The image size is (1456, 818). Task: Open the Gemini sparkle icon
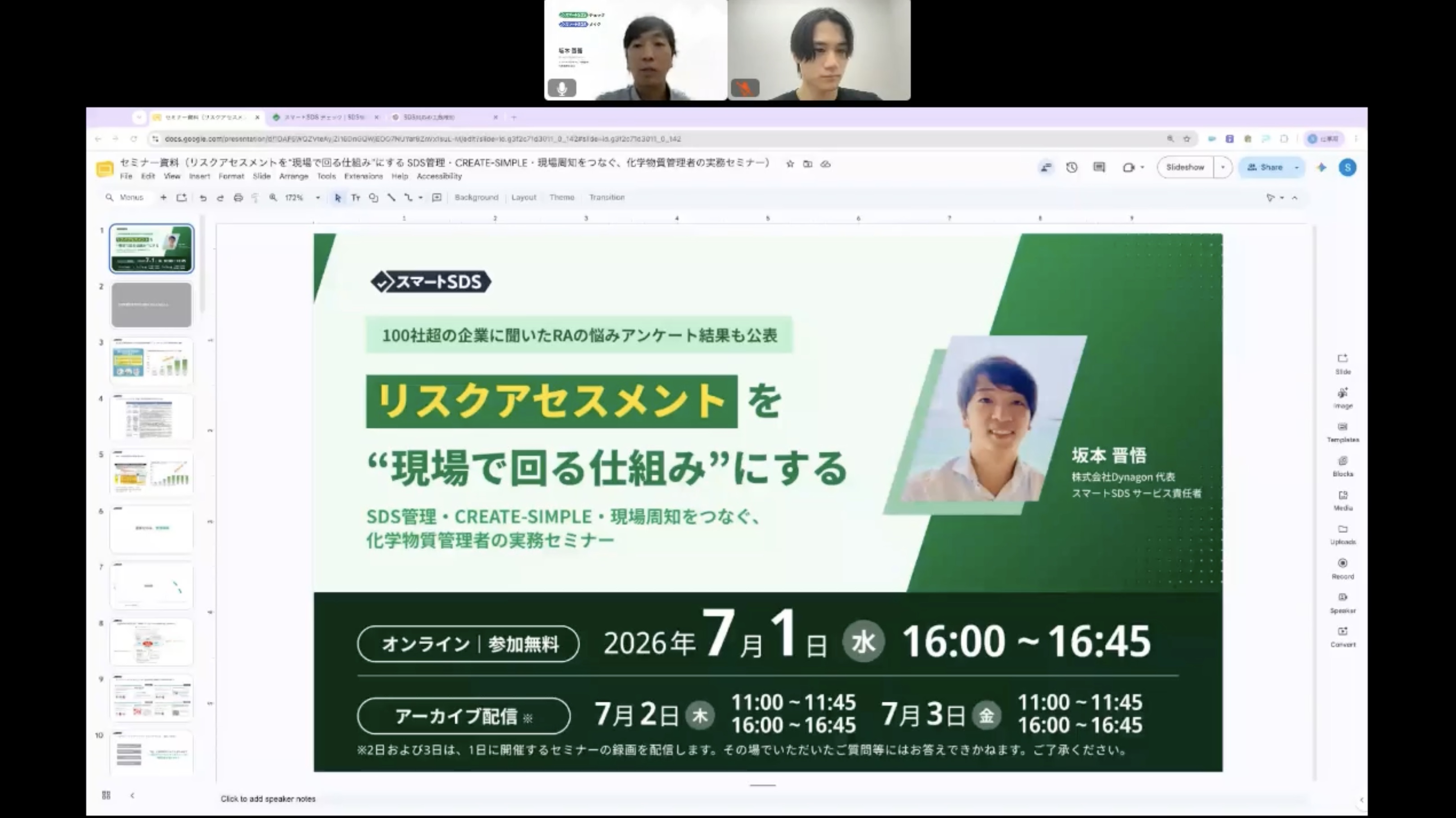[1321, 167]
